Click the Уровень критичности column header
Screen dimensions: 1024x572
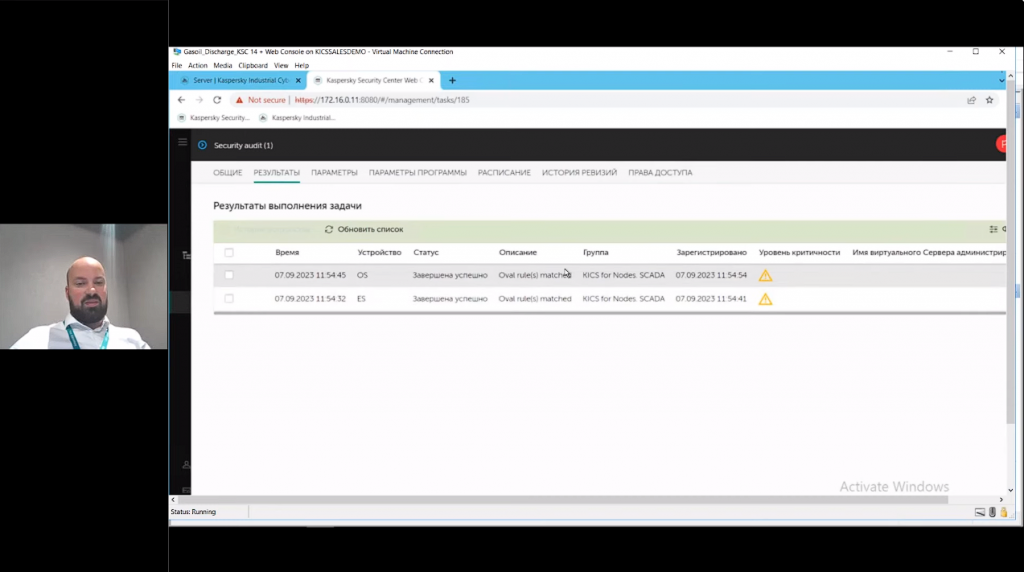point(799,252)
